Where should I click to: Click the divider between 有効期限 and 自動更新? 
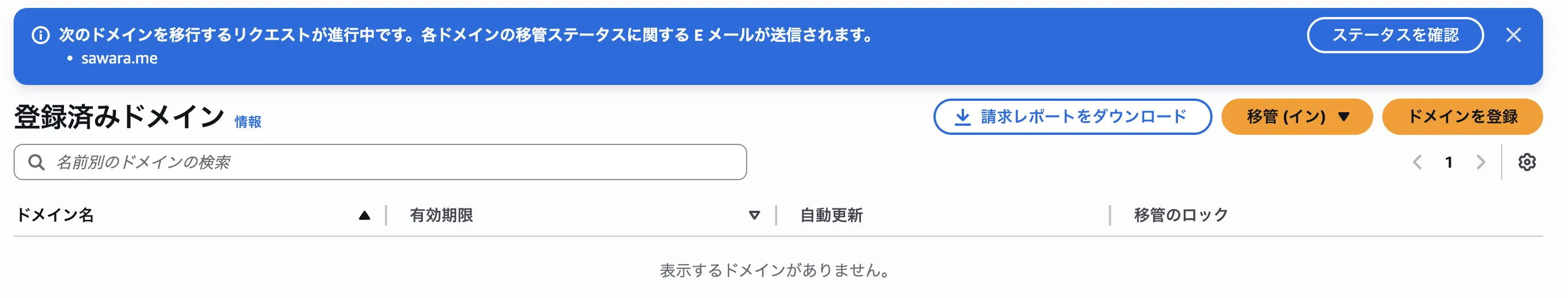(x=776, y=215)
